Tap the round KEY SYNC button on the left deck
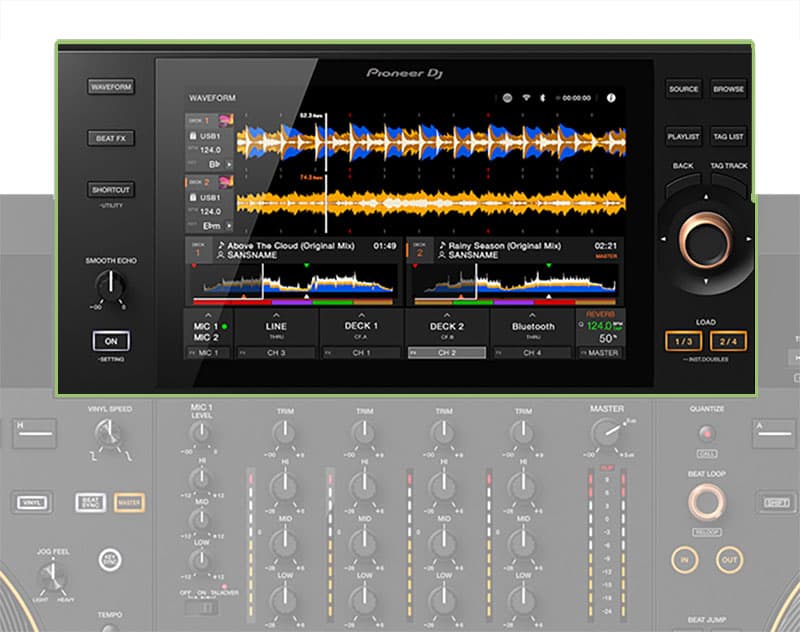800x632 pixels. pos(110,560)
